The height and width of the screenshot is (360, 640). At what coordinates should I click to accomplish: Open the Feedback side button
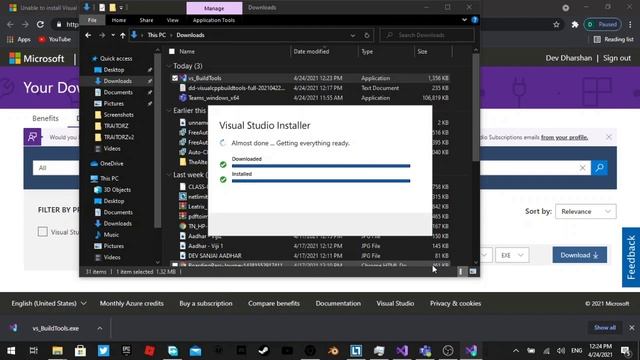point(631,257)
